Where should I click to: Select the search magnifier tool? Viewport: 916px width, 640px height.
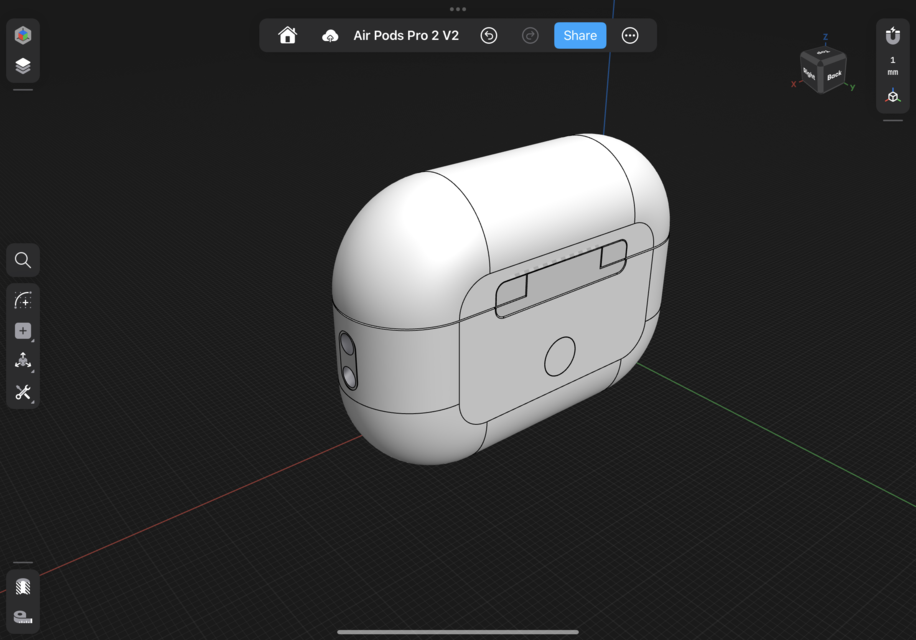point(22,260)
